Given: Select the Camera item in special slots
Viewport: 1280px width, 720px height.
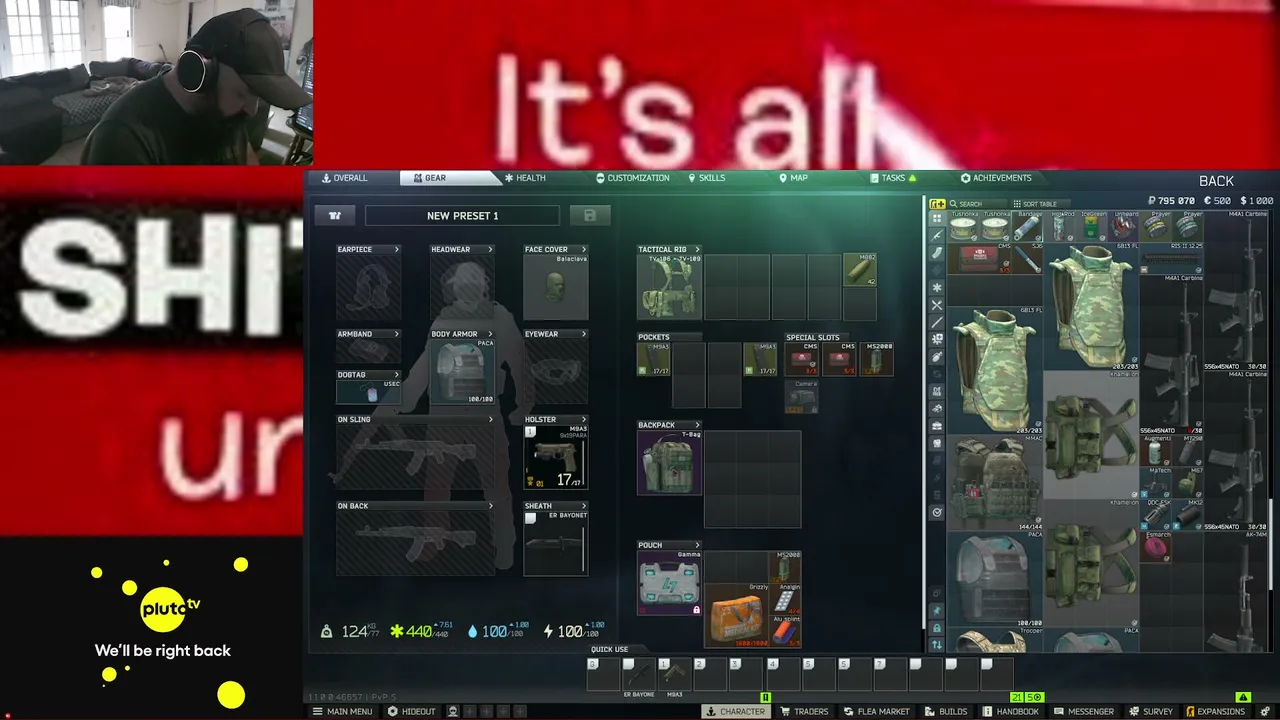Looking at the screenshot, I should (803, 396).
